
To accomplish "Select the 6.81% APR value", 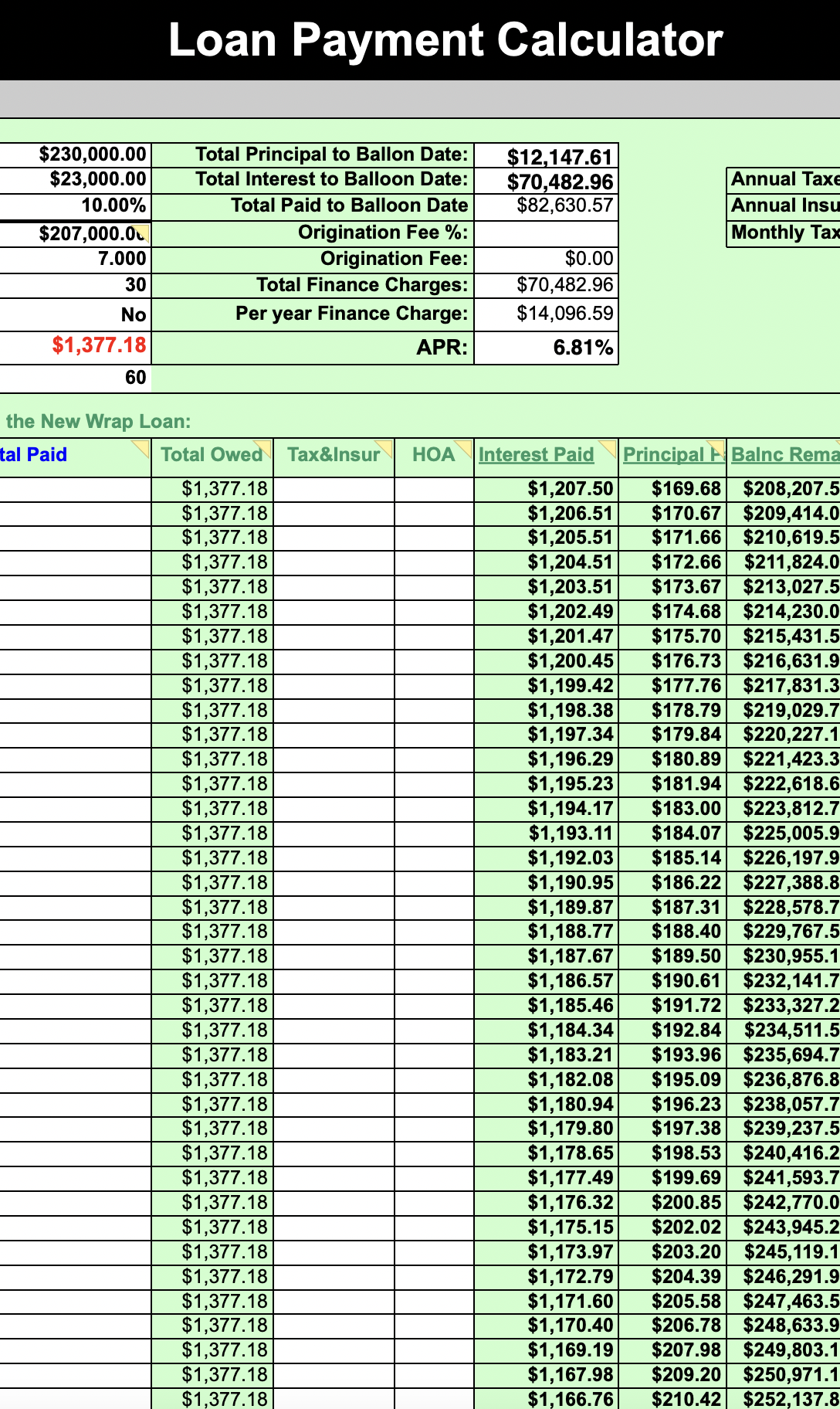I will pyautogui.click(x=546, y=348).
